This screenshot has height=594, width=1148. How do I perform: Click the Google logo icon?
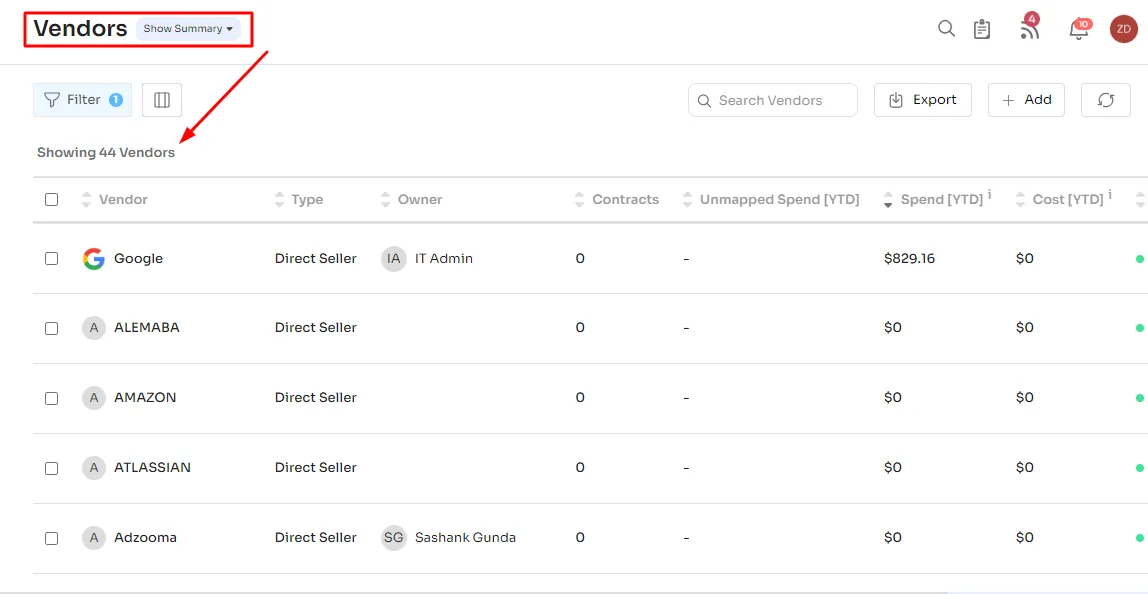[x=93, y=259]
